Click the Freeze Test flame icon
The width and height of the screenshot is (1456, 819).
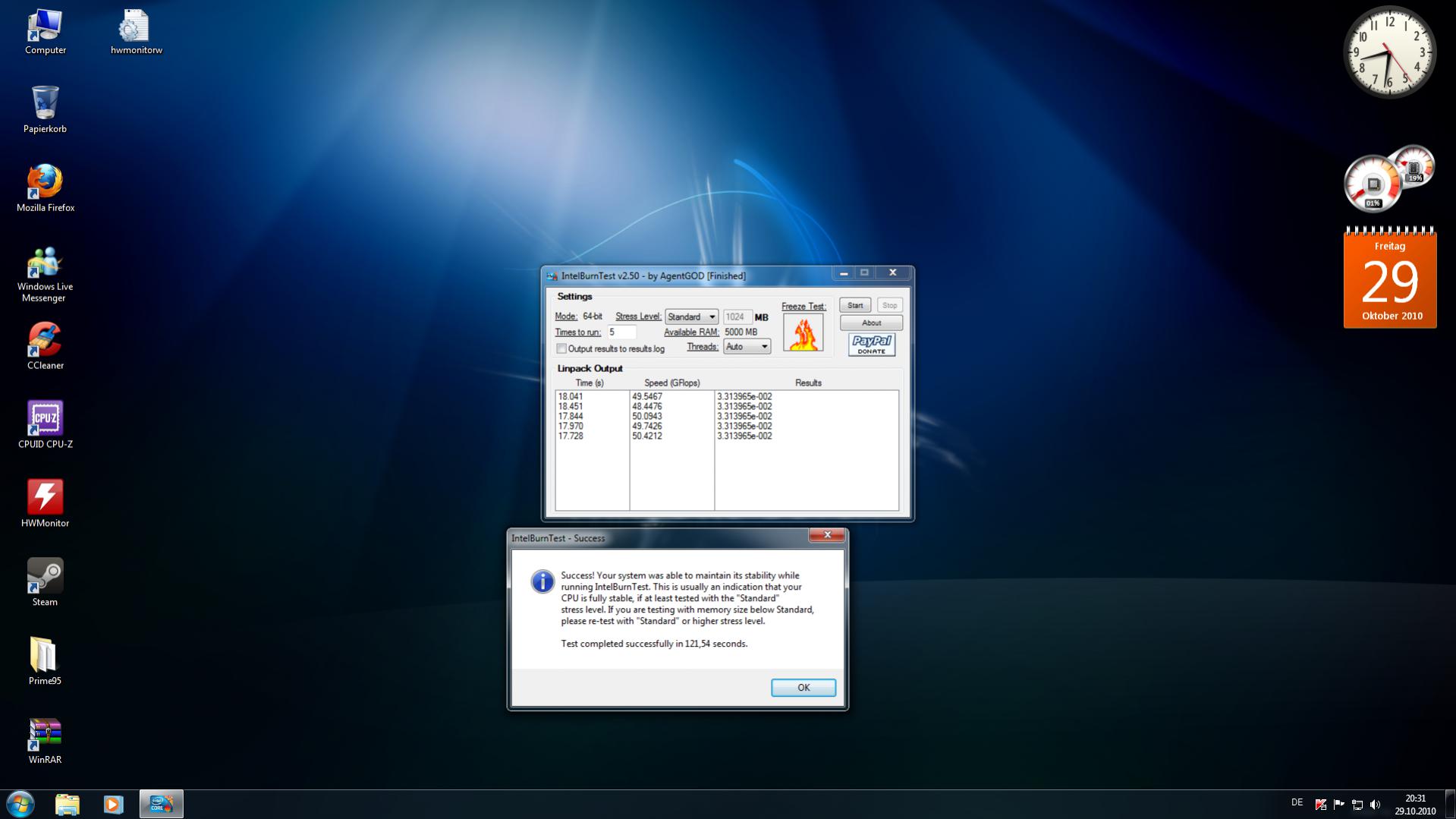coord(803,332)
